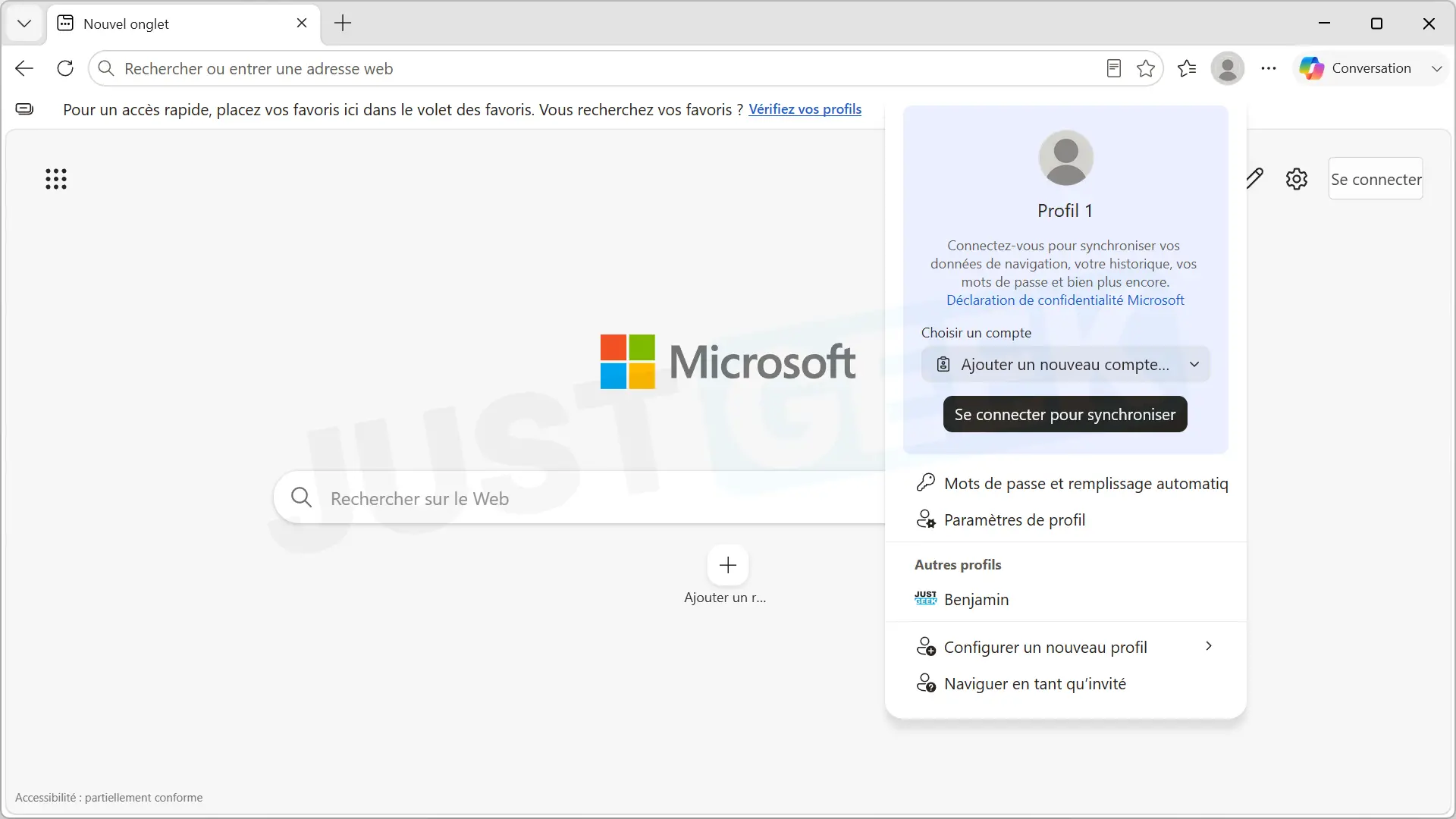Click the Se connecter button
This screenshot has width=1456, height=819.
pyautogui.click(x=1376, y=179)
